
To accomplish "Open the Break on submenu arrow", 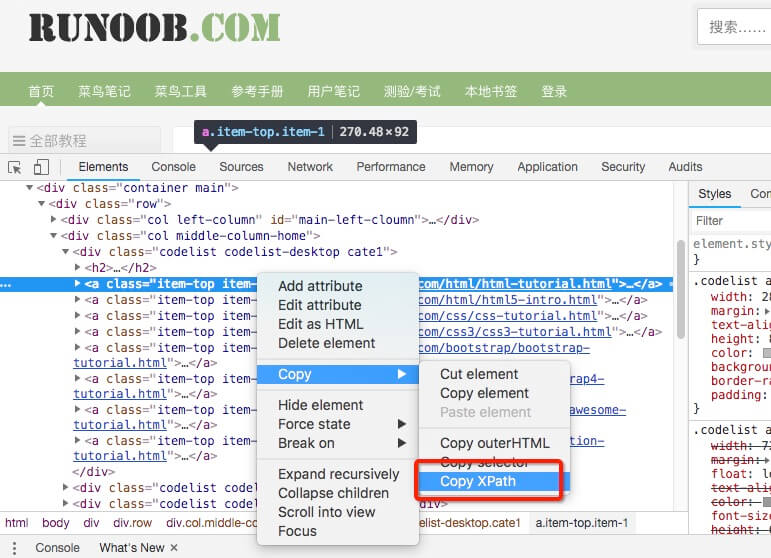I will coord(402,443).
